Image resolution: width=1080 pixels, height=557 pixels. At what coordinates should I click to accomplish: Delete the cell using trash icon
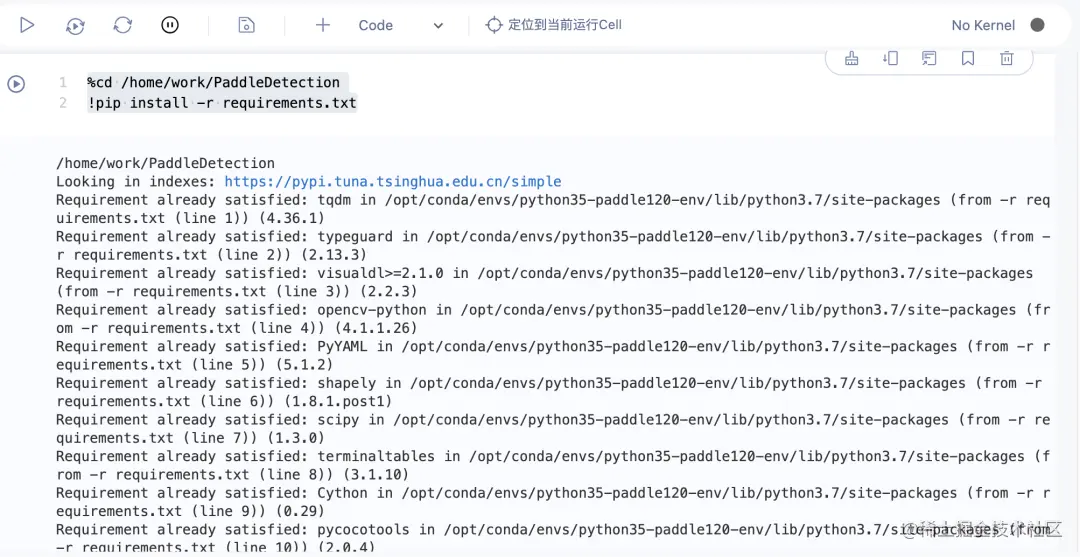point(1006,59)
